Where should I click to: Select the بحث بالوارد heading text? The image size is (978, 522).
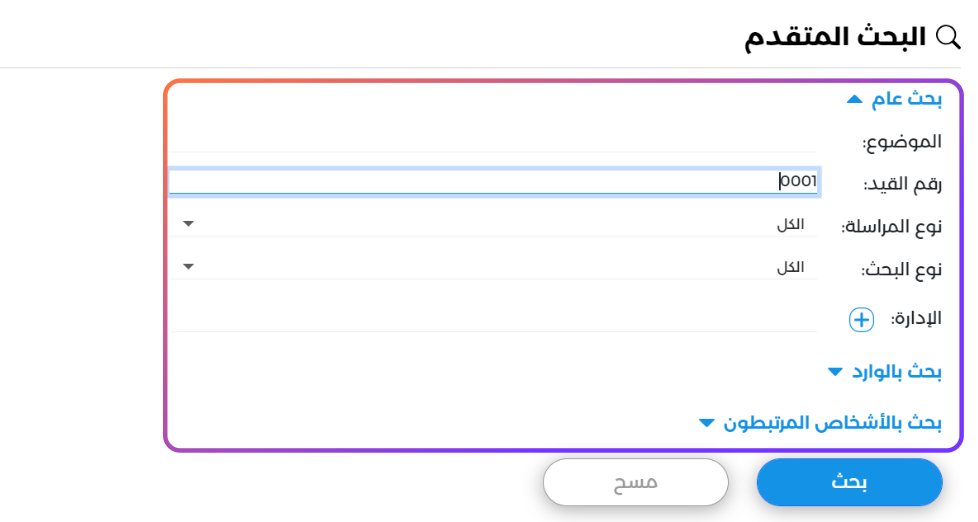pos(897,372)
